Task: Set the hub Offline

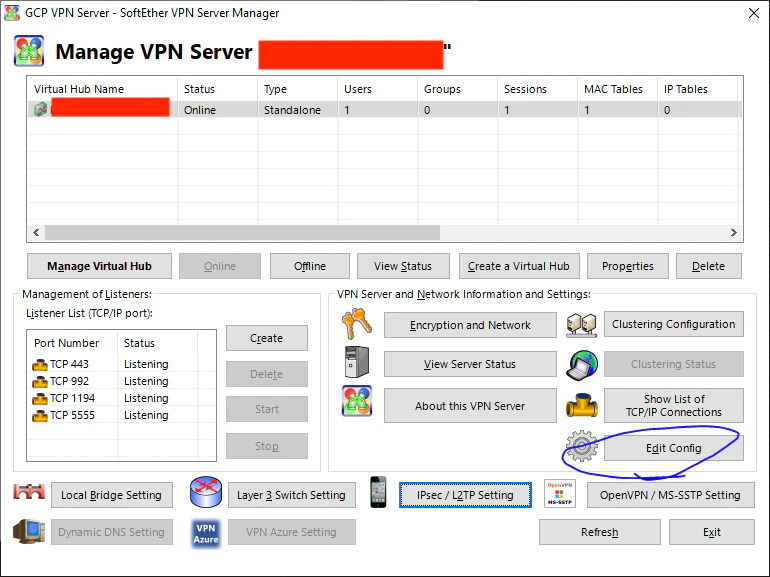Action: pos(310,266)
